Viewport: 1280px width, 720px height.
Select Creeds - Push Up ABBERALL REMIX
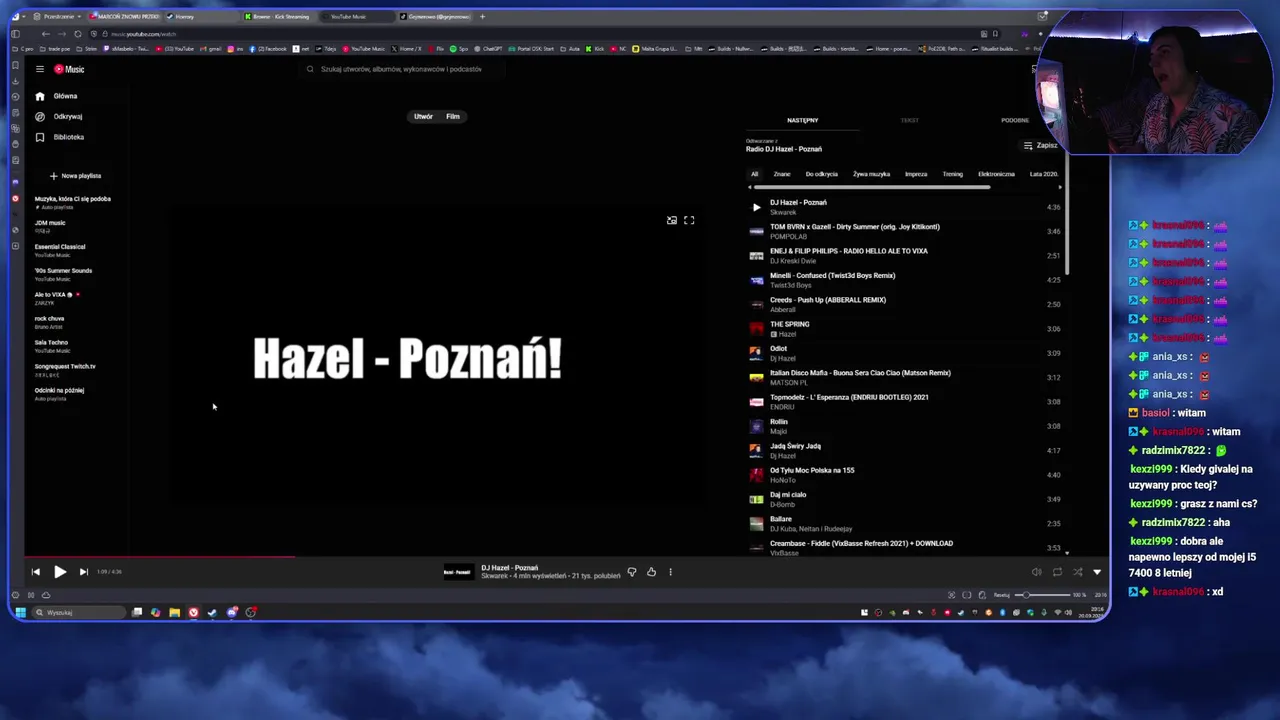click(905, 304)
